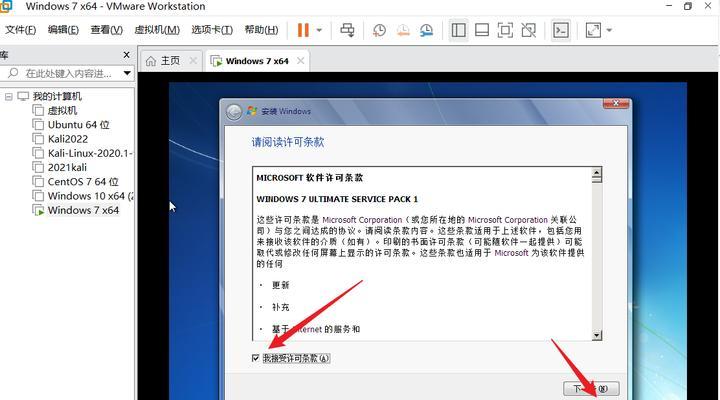Click the computer icon beside 我的计算机
This screenshot has height=400, width=720.
(23, 96)
